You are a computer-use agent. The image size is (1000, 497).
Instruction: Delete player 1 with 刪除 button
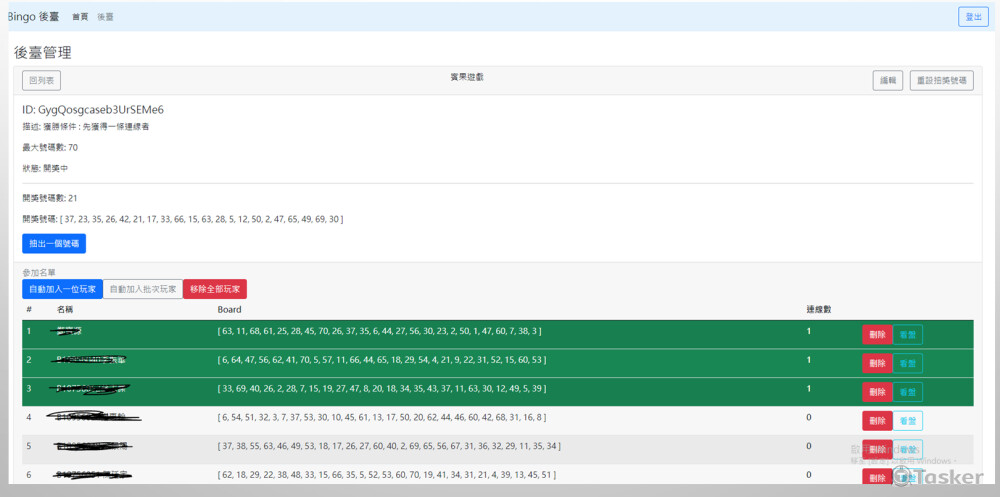click(x=877, y=335)
